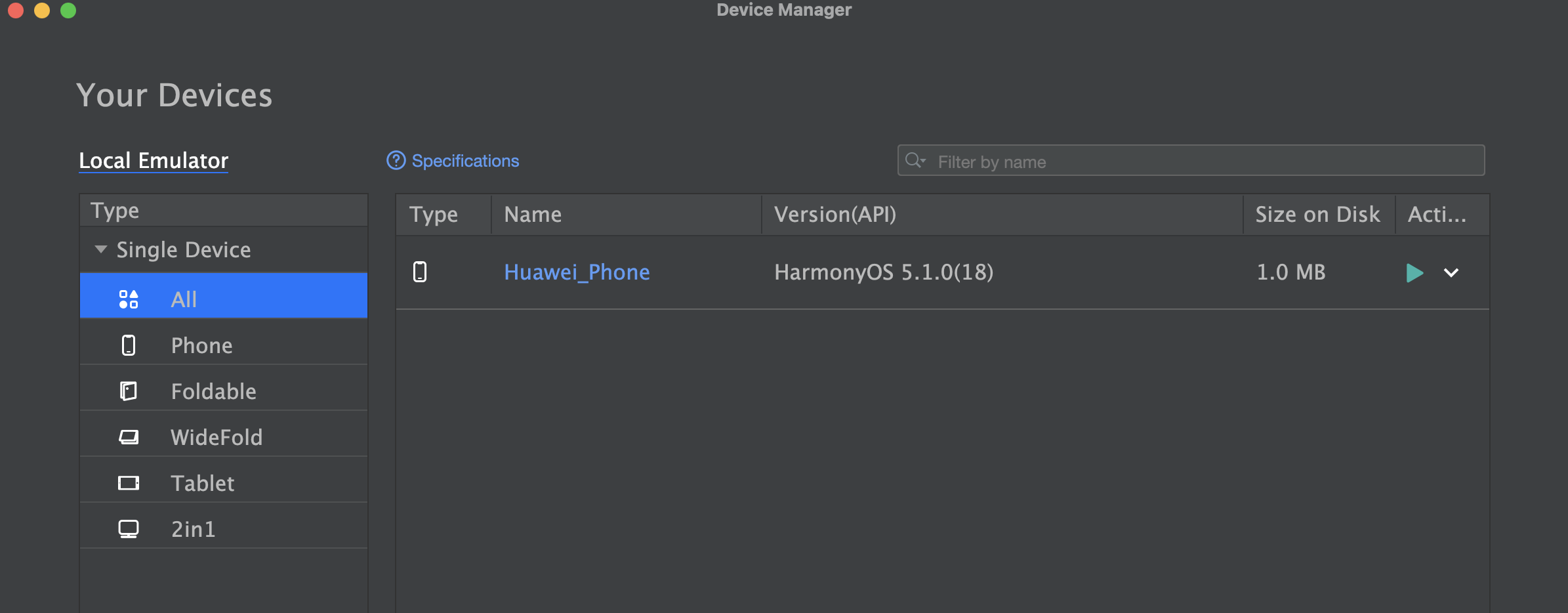
Task: Switch to the Local Emulator tab
Action: coord(154,161)
